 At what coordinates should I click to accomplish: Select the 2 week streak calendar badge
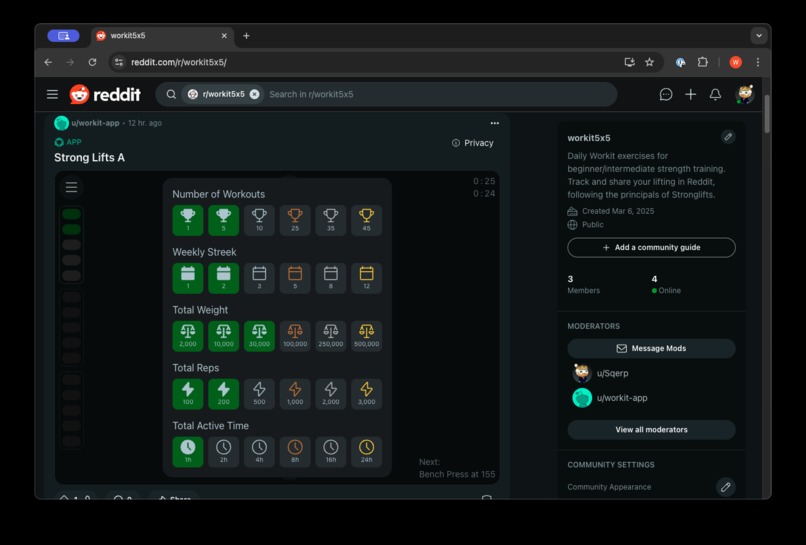point(224,278)
